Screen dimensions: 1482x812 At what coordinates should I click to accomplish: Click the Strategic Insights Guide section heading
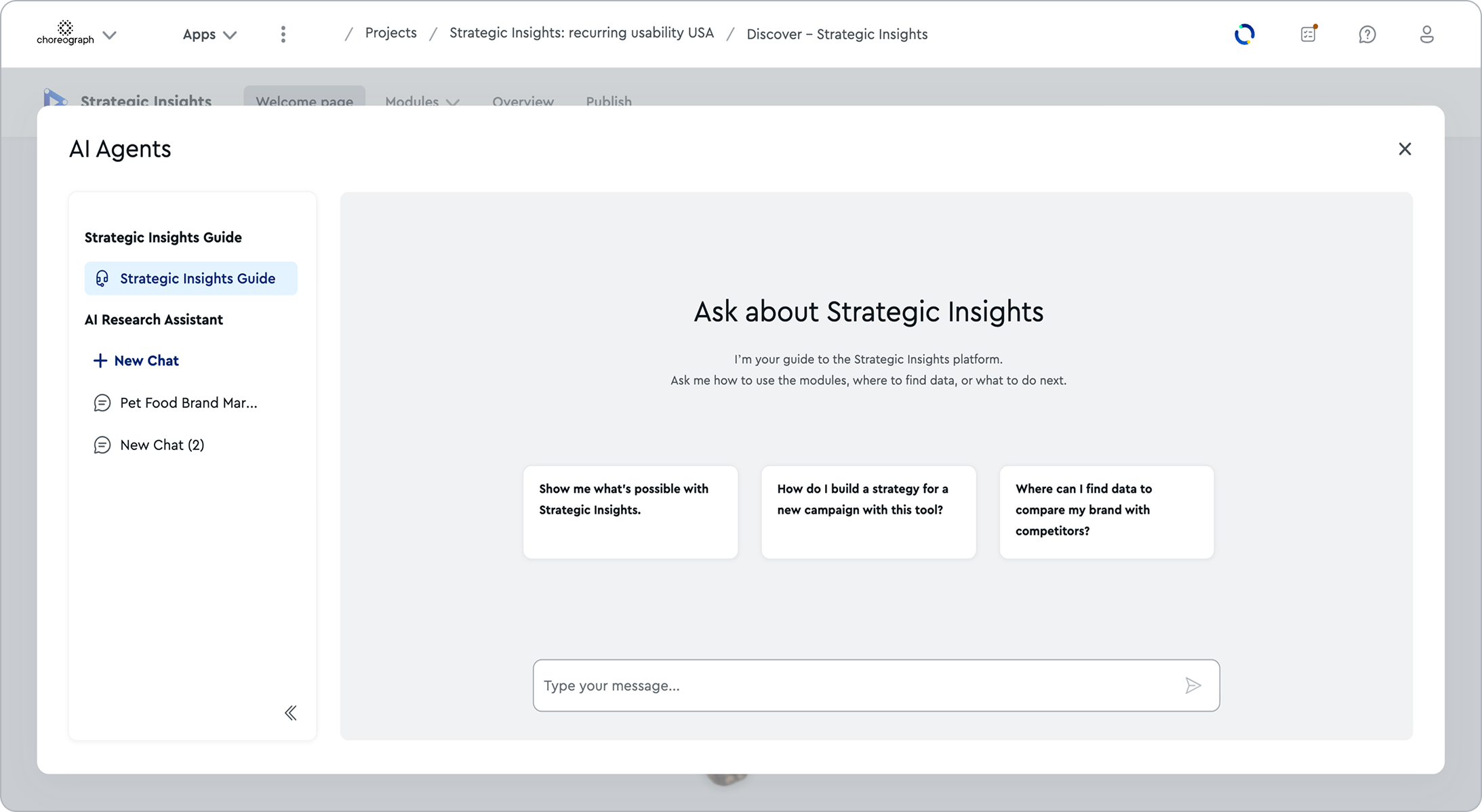(163, 237)
